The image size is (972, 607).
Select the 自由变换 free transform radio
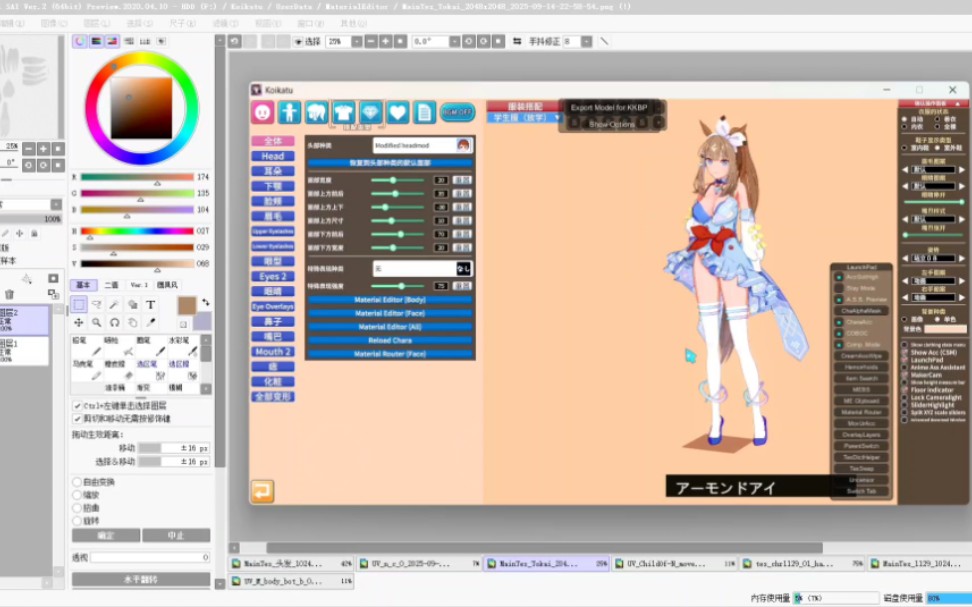pos(77,482)
